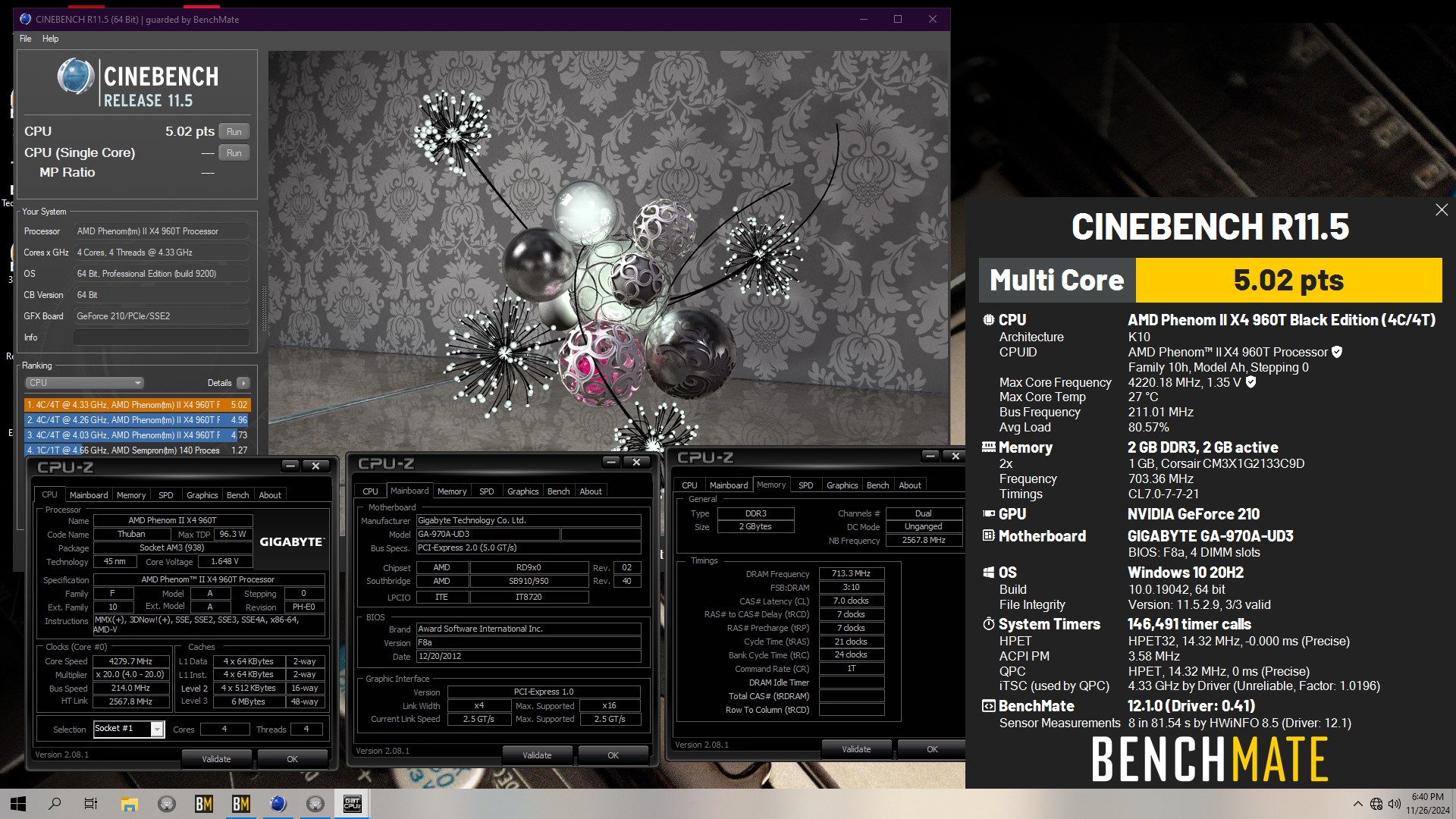1456x819 pixels.
Task: Click OK in right CPU-Z Memory window
Action: tap(932, 748)
